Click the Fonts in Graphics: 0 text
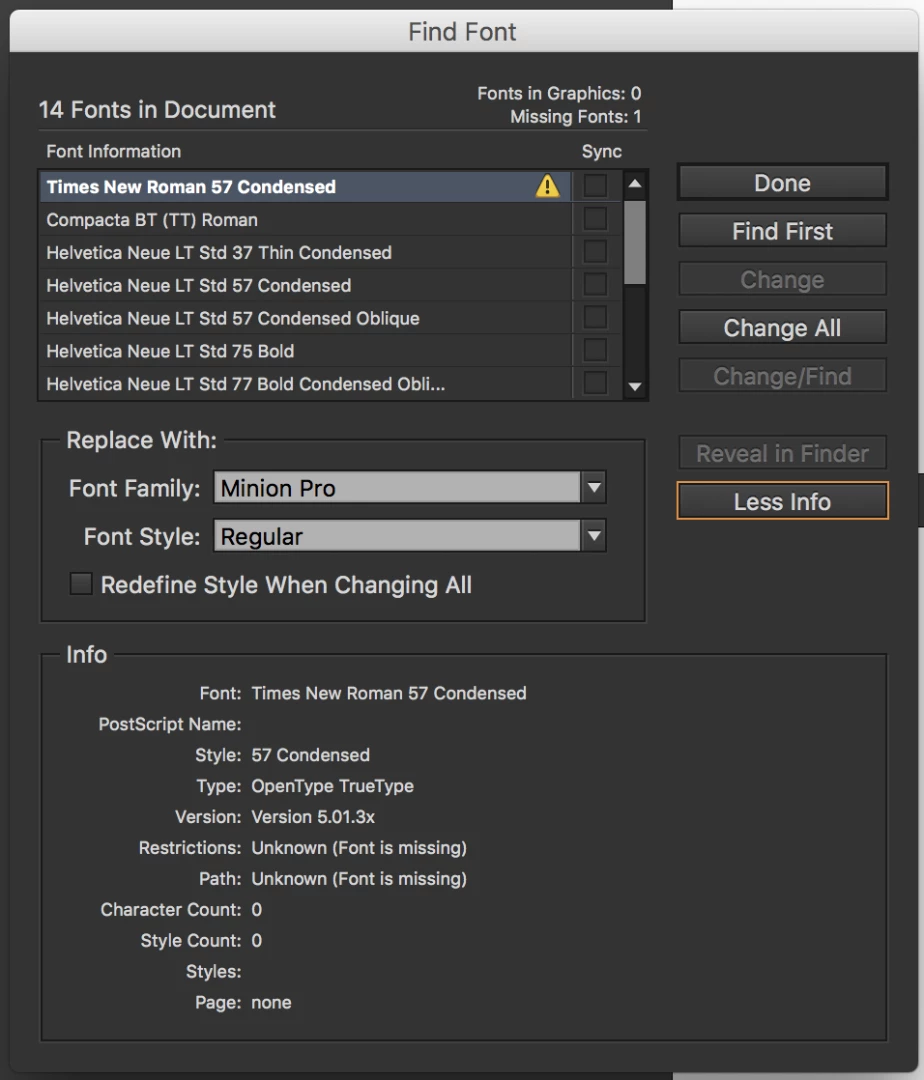Image resolution: width=924 pixels, height=1080 pixels. (559, 93)
